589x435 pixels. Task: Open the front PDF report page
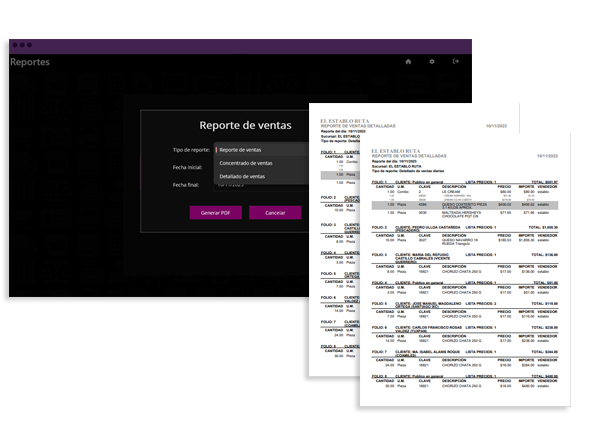tap(465, 269)
